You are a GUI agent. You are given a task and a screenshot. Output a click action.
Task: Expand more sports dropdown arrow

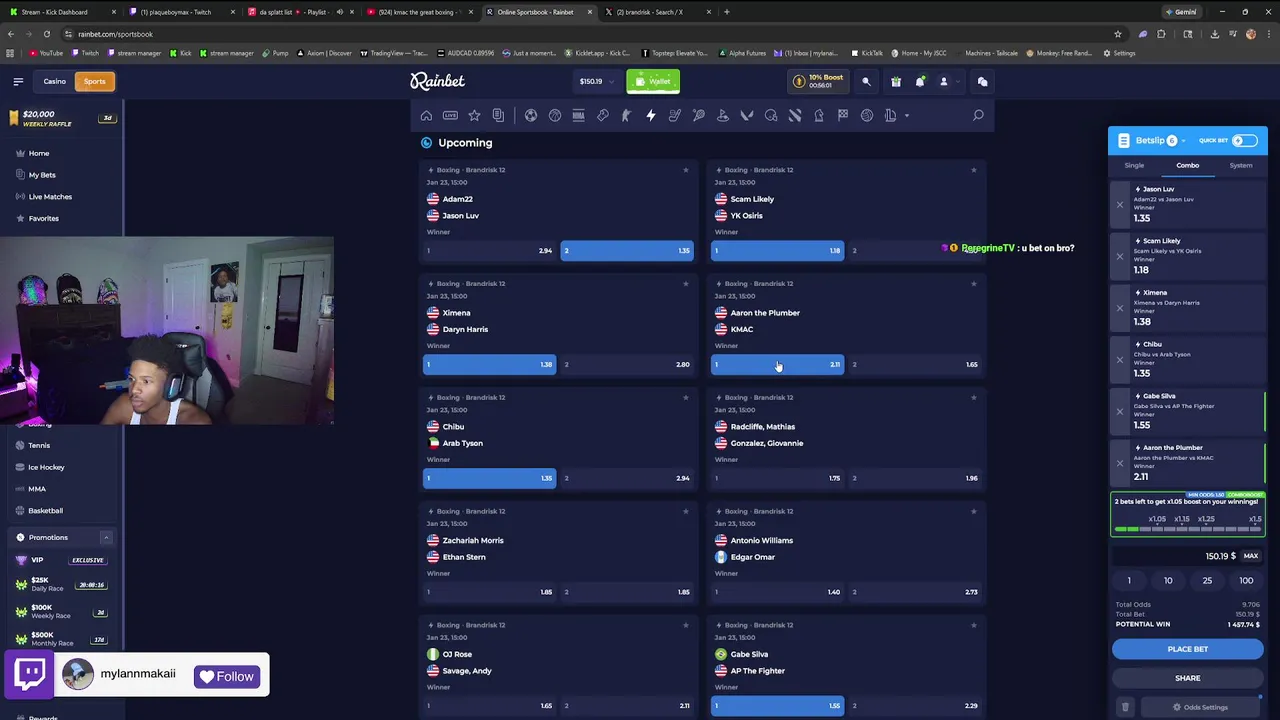[x=907, y=116]
